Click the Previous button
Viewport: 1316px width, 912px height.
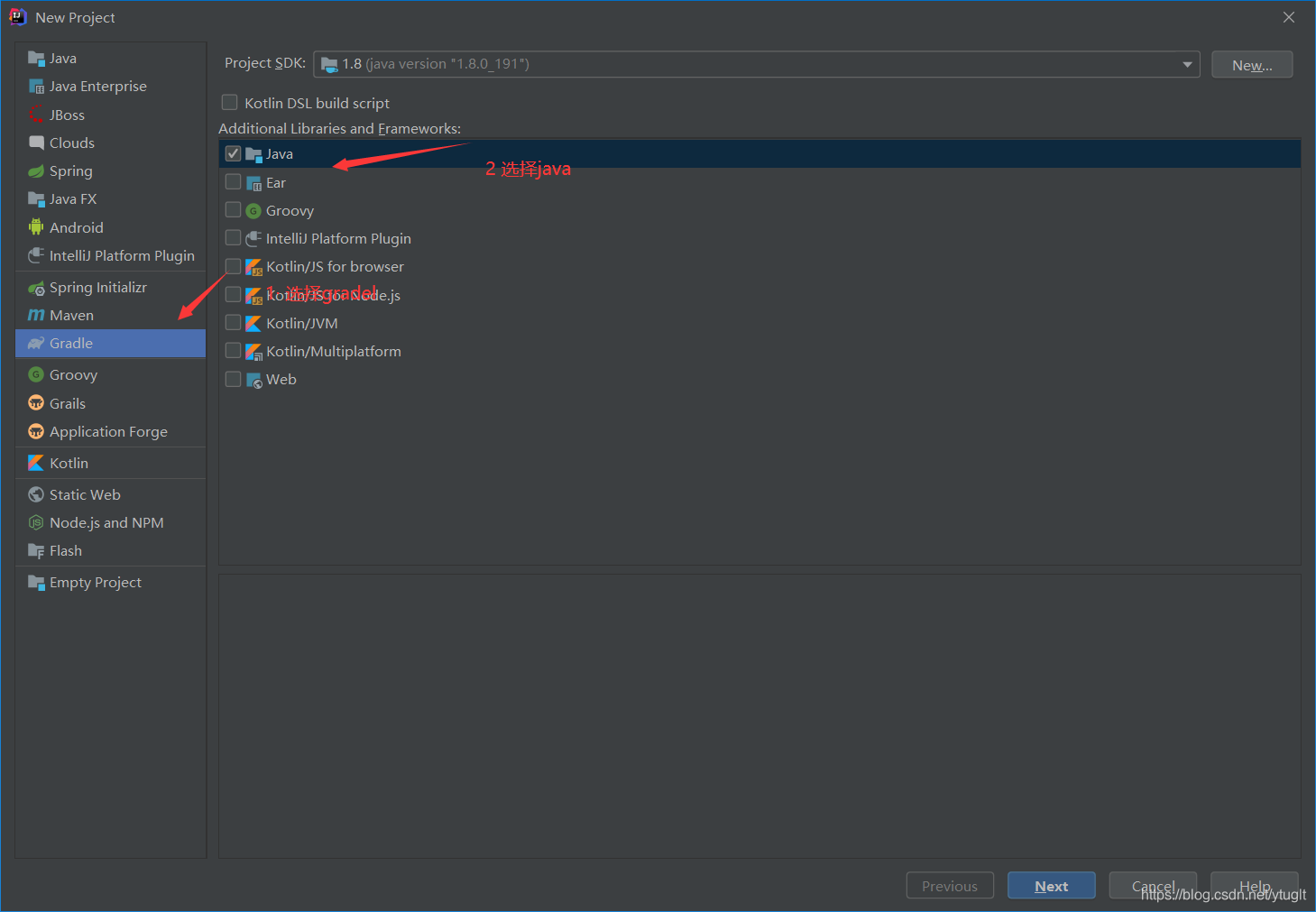[950, 886]
